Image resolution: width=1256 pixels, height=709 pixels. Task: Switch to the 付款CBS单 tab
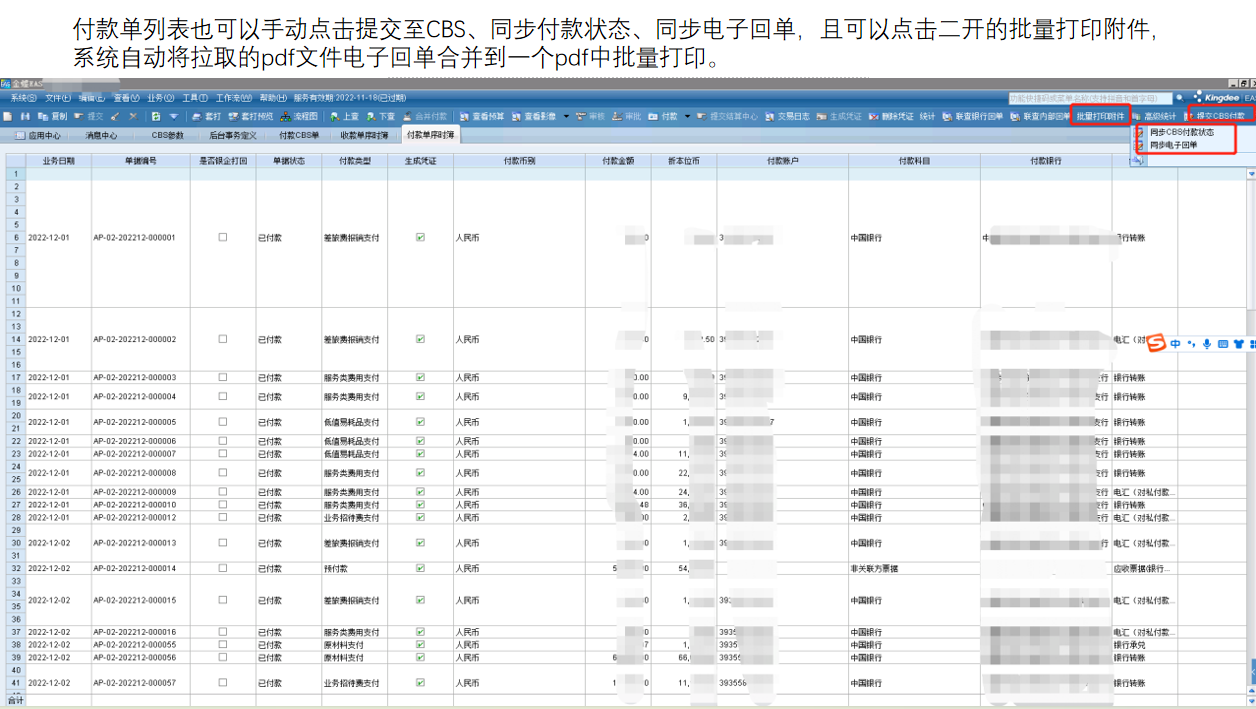tap(299, 134)
